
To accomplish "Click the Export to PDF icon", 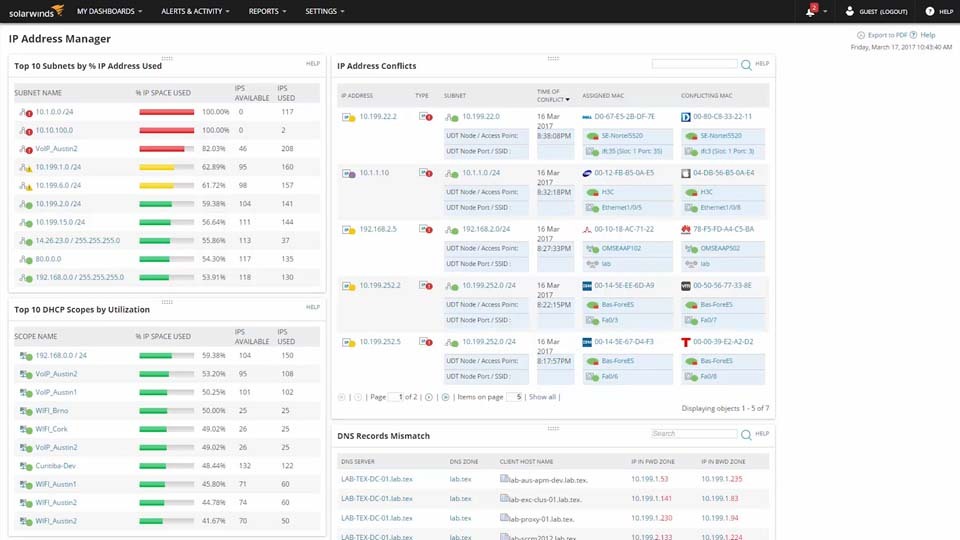I will click(861, 36).
